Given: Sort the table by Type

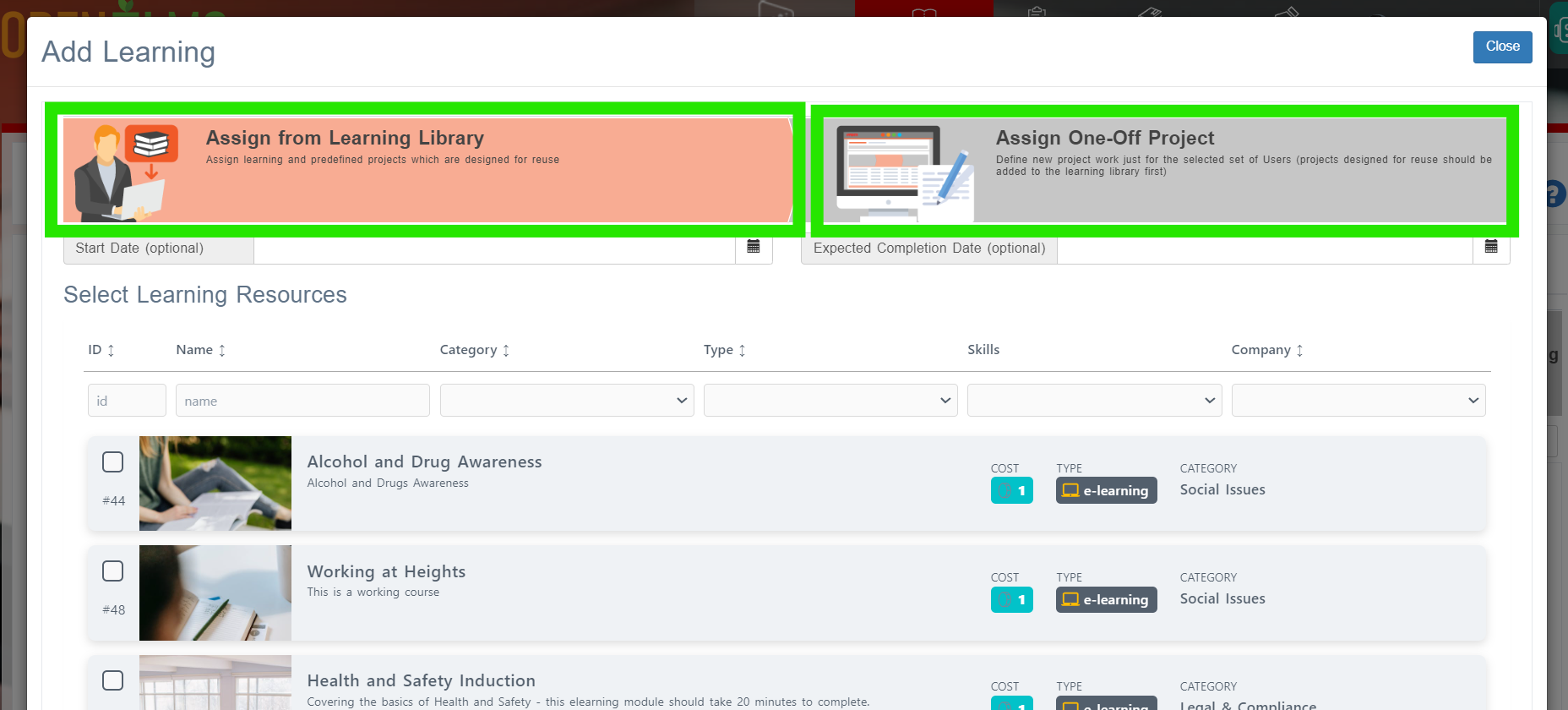Looking at the screenshot, I should [x=725, y=350].
